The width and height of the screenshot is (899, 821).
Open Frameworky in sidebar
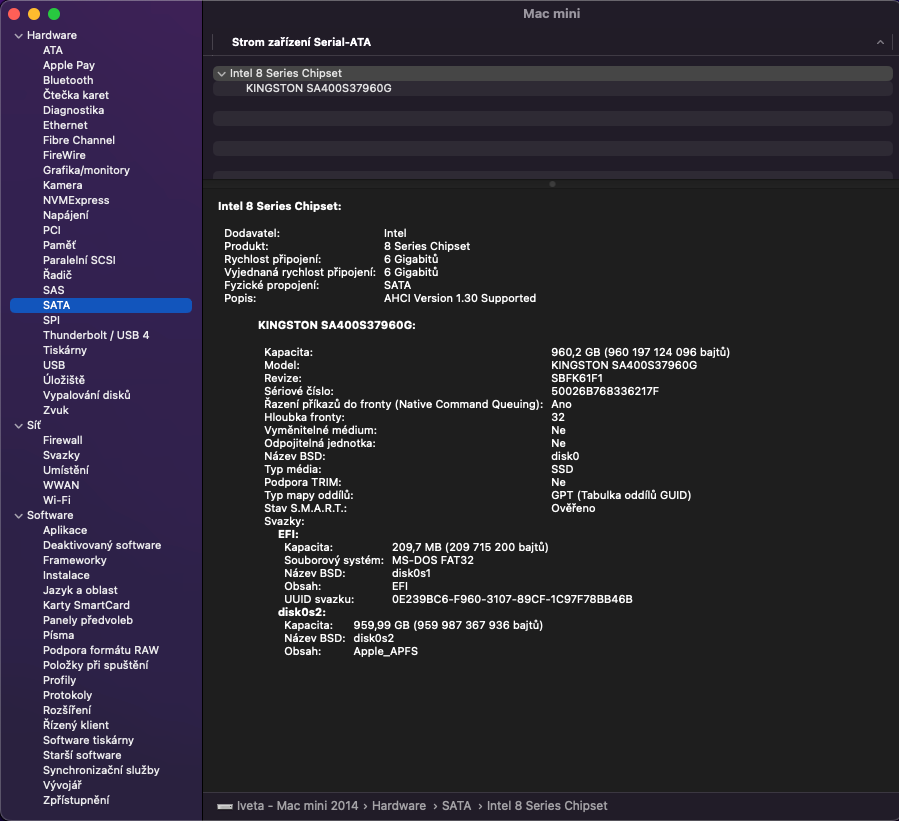[x=75, y=560]
